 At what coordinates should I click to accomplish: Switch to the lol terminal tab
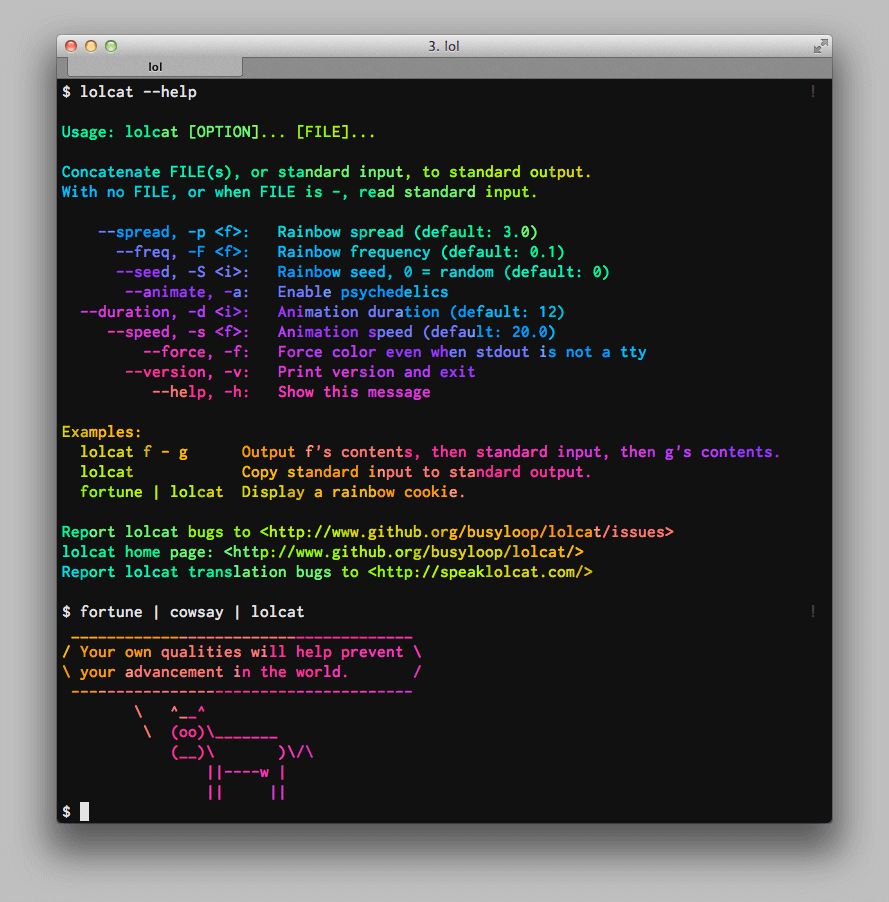(x=155, y=66)
